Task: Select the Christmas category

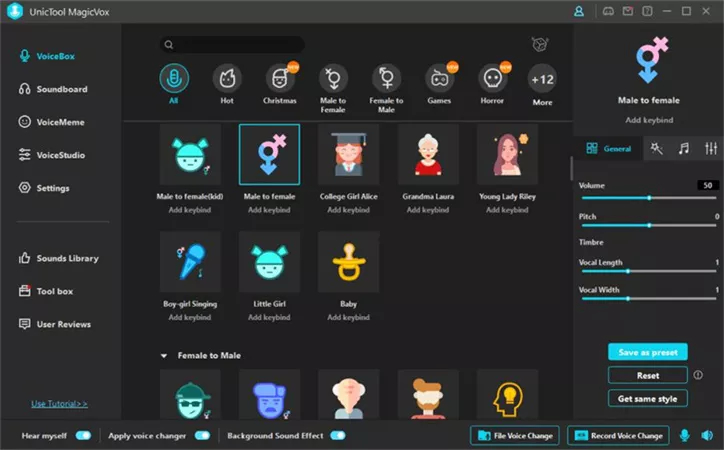Action: pos(280,78)
